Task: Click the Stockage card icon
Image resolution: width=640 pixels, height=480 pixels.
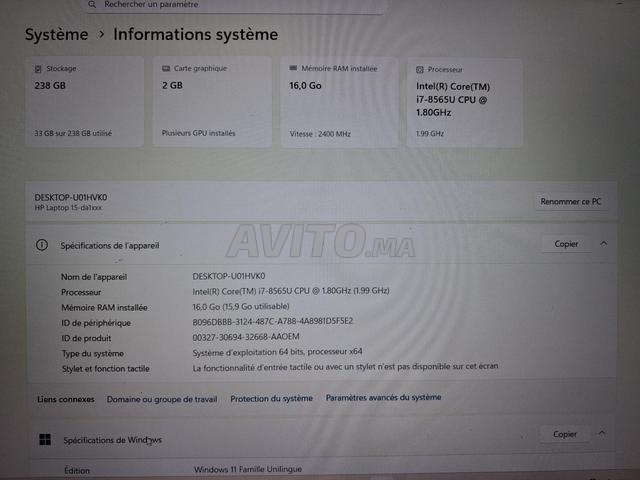Action: point(38,69)
